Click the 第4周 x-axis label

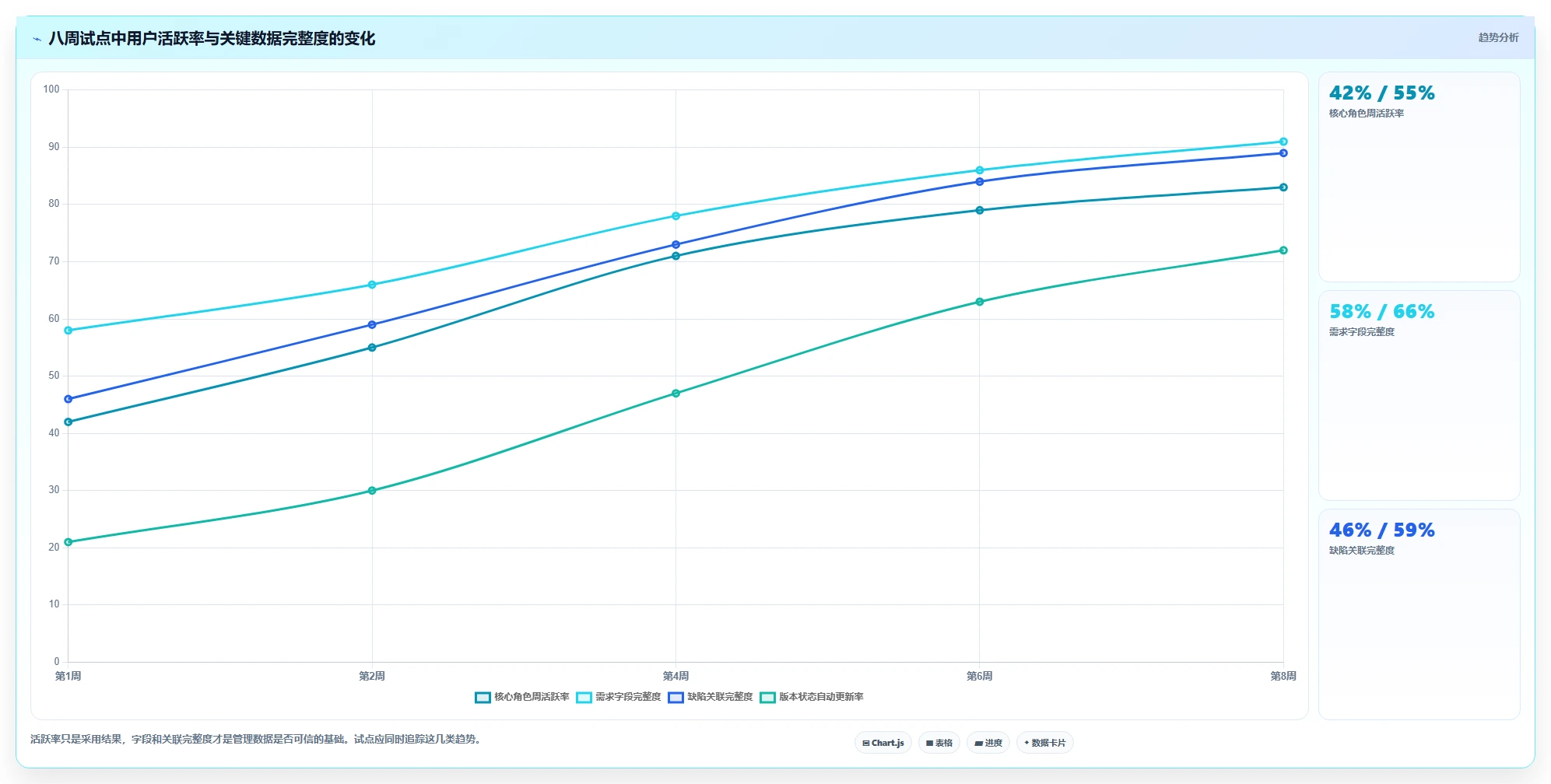coord(675,676)
